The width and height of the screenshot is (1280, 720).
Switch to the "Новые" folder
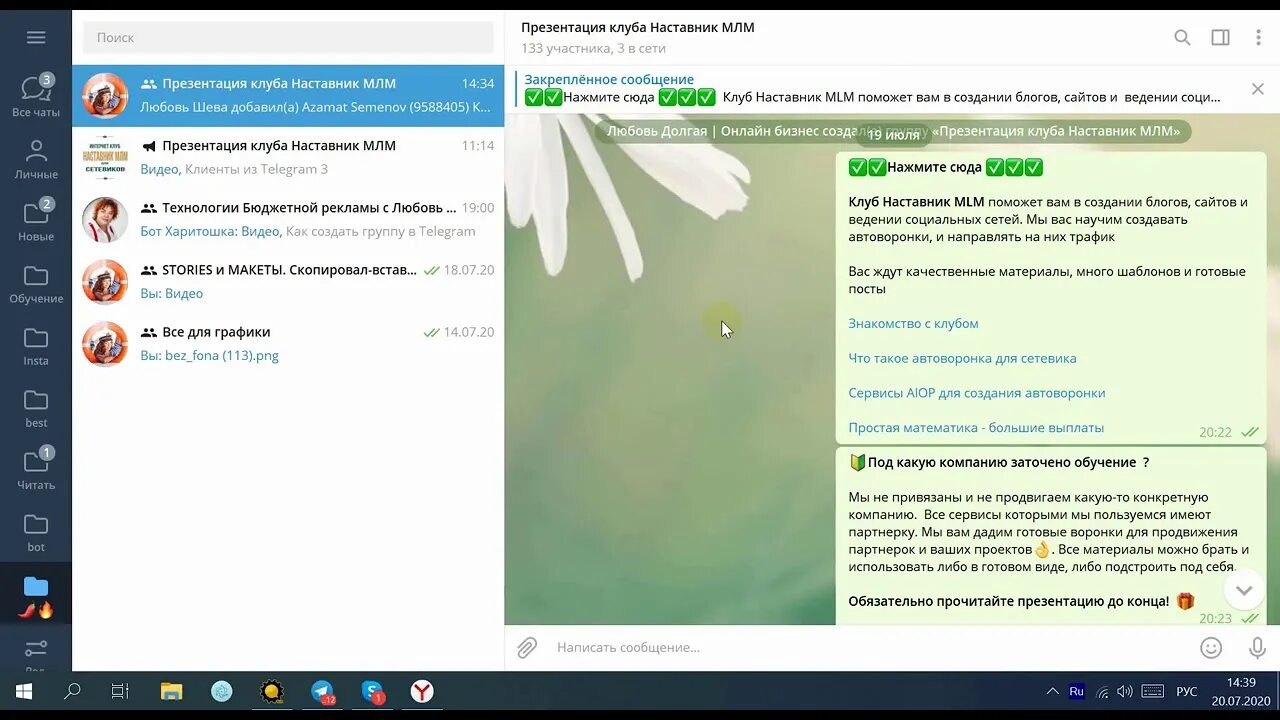coord(36,221)
